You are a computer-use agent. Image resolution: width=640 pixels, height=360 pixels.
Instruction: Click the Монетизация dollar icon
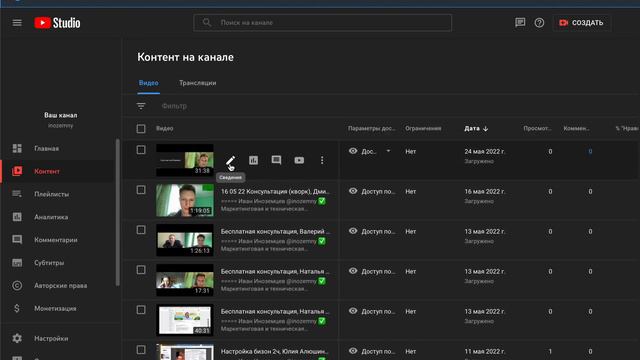pos(17,308)
